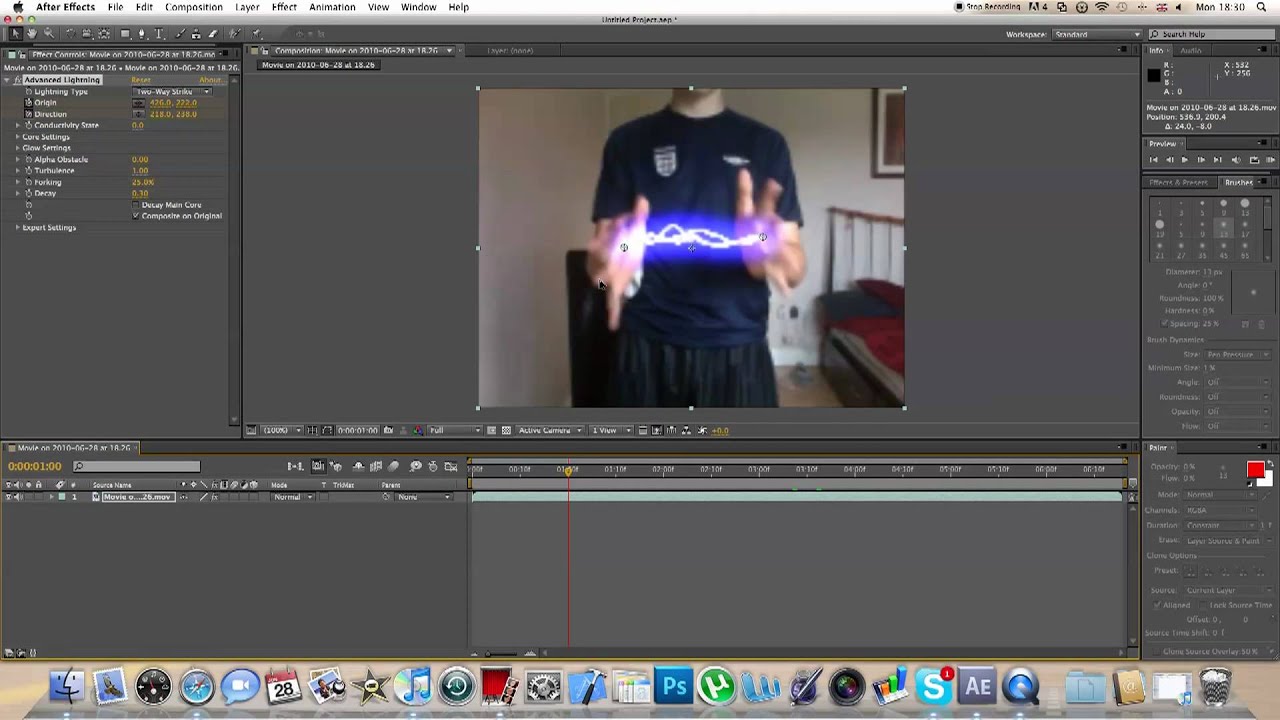
Task: Open the Composition menu
Action: pos(193,7)
